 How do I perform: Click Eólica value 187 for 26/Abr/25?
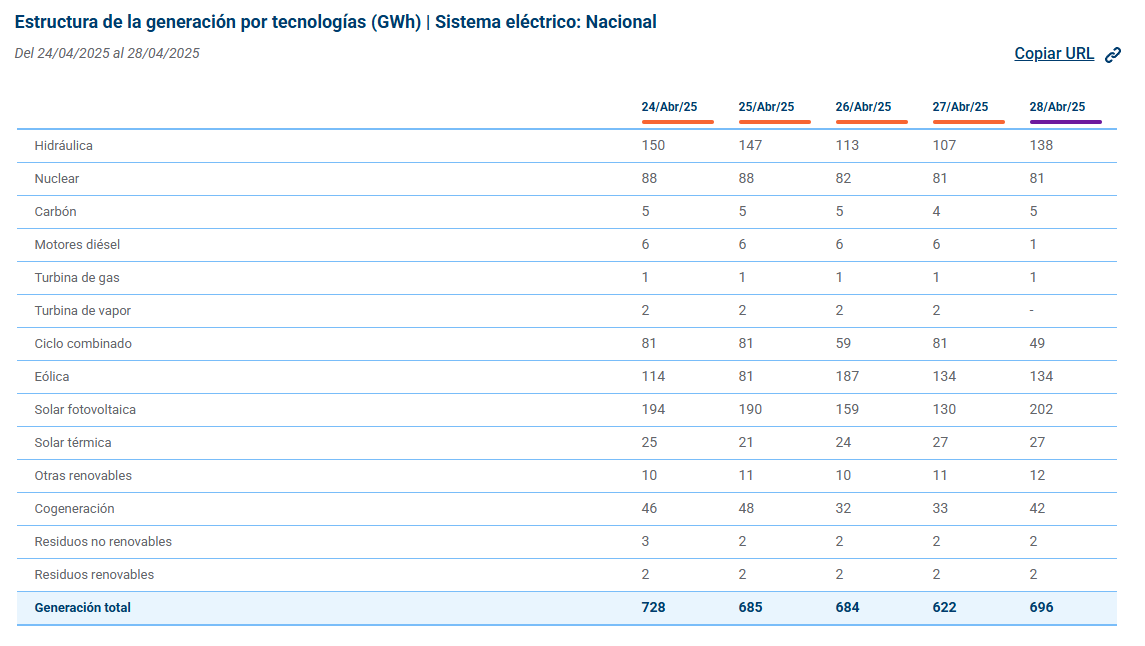847,377
